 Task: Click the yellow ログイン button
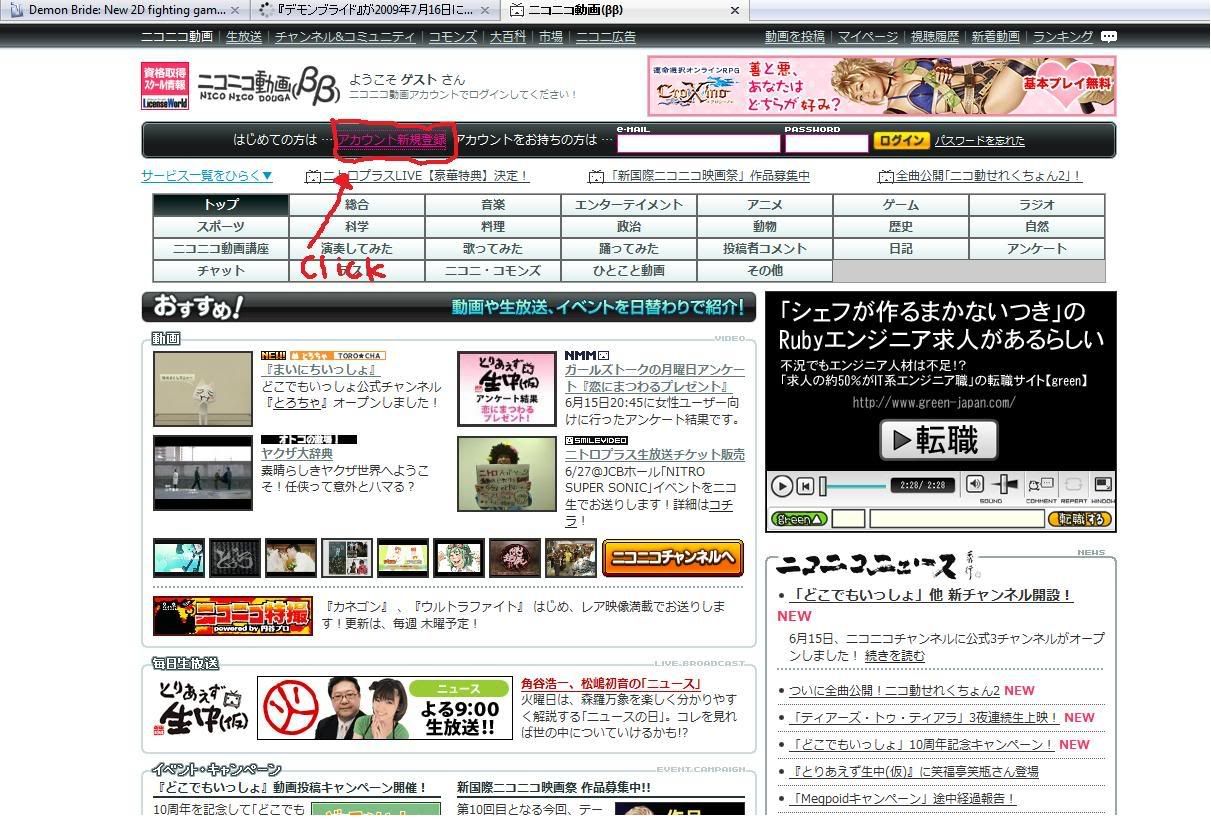[x=901, y=141]
